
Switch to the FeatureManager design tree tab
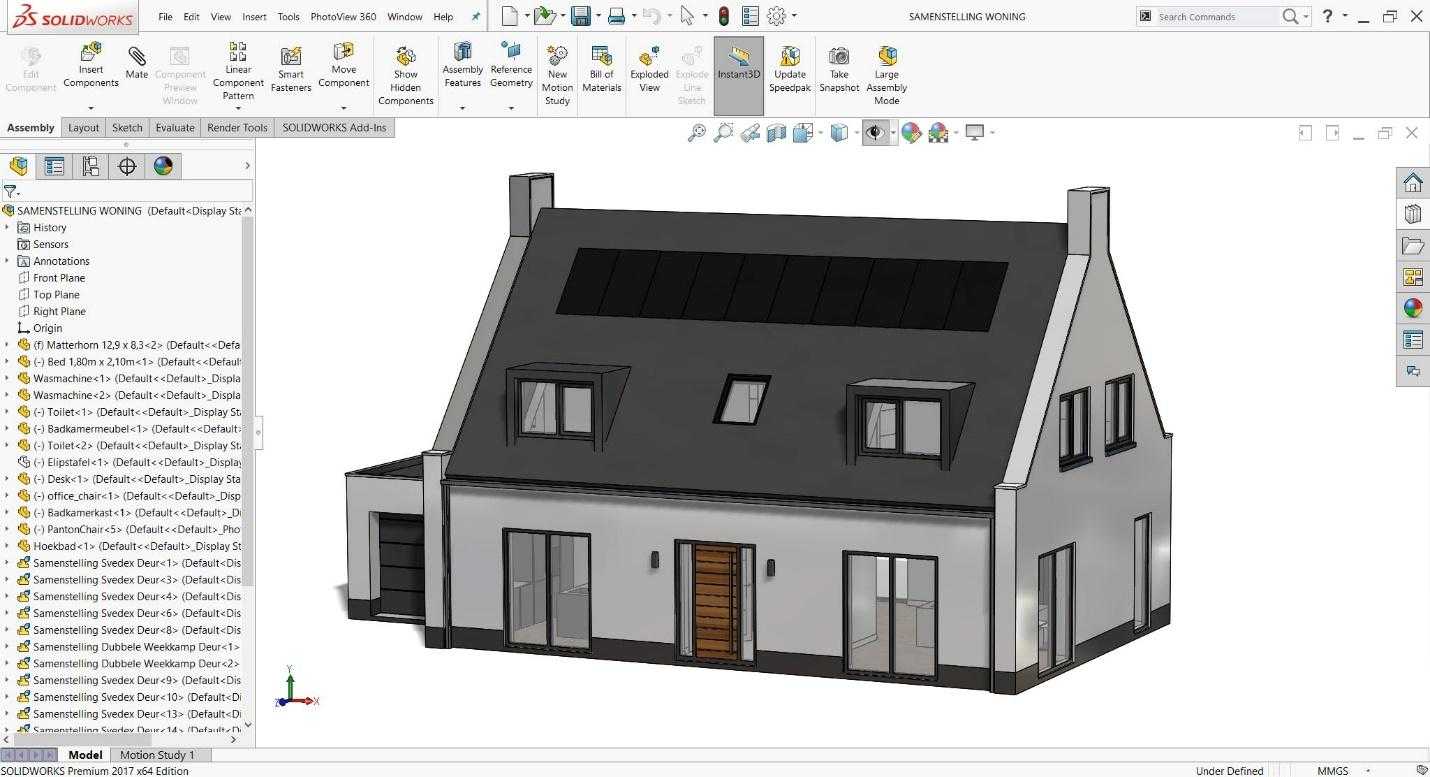[19, 166]
